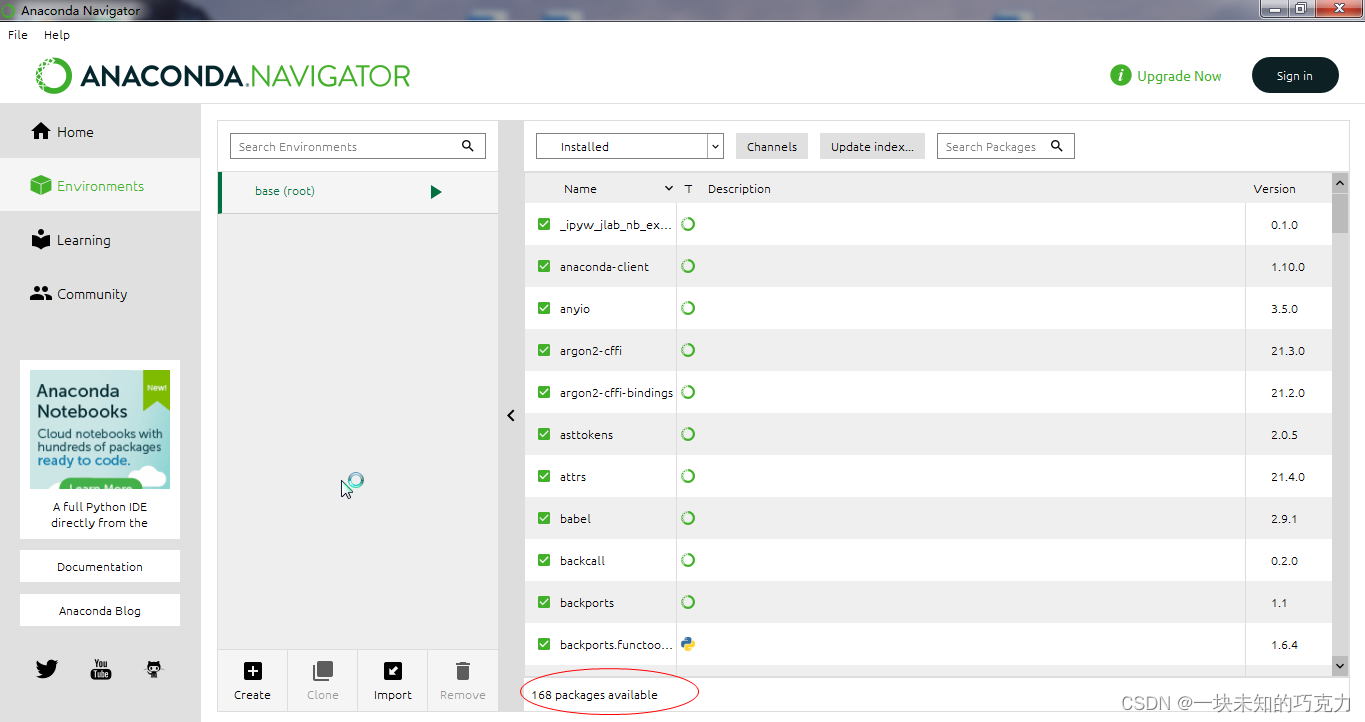Click the conda type icon for anaconda-client
1365x722 pixels.
(688, 266)
